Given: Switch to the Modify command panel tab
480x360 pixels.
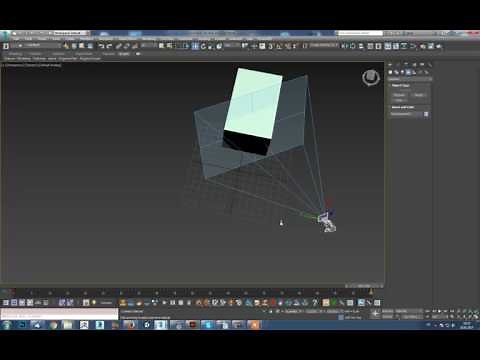Looking at the screenshot, I should [398, 64].
